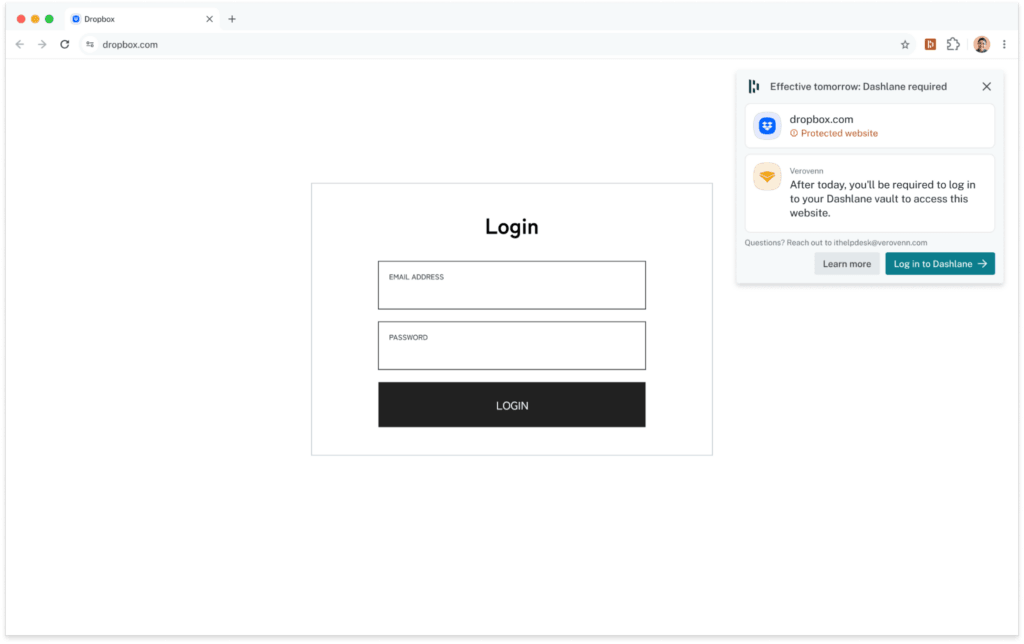Open the Chrome three-dot menu

coord(1004,44)
